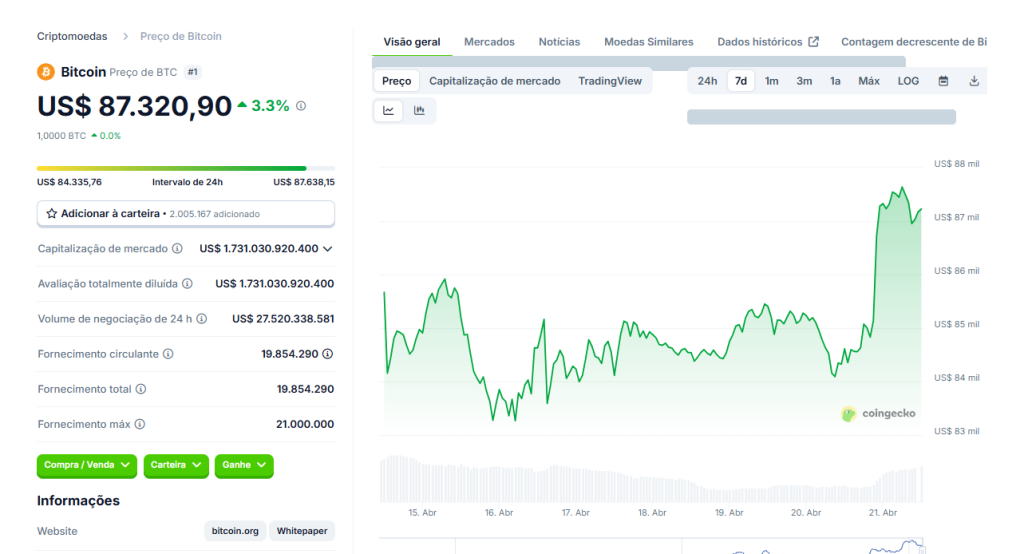Image resolution: width=1024 pixels, height=554 pixels.
Task: Open the Mercados tab
Action: (489, 42)
